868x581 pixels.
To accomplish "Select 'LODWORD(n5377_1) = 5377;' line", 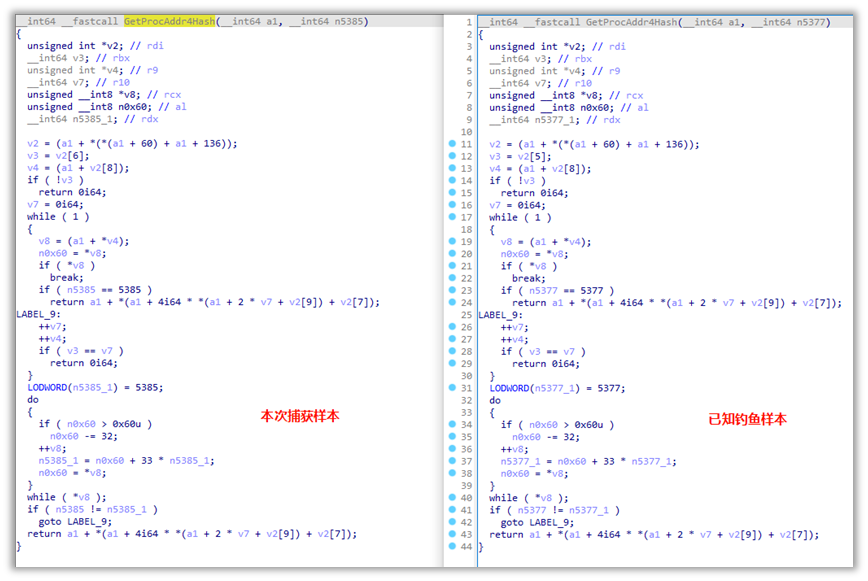I will (x=557, y=388).
